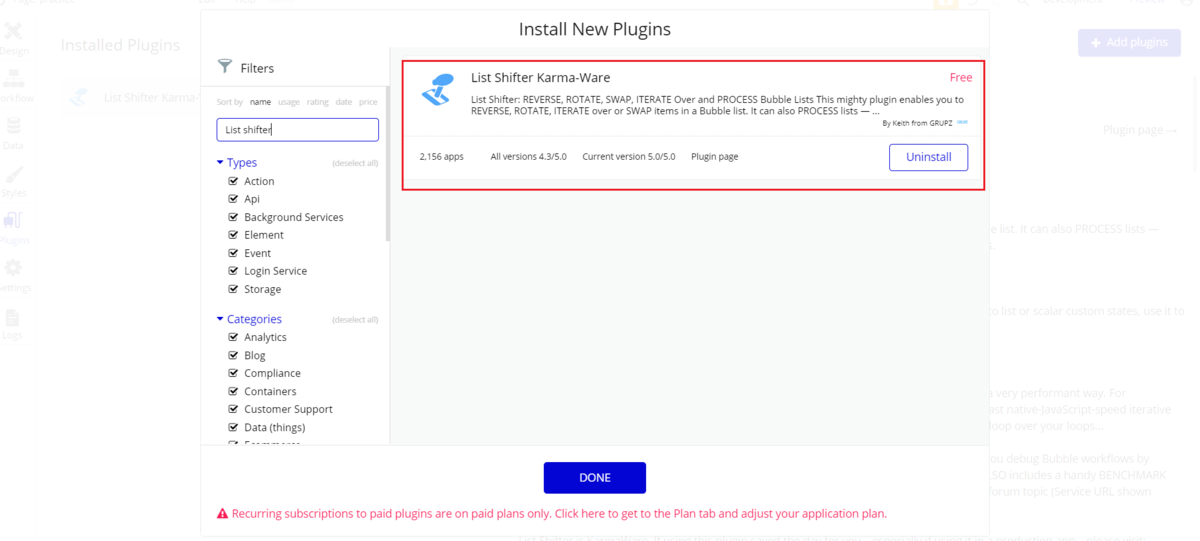Toggle the Blog category checkbox
1200x541 pixels.
(234, 355)
